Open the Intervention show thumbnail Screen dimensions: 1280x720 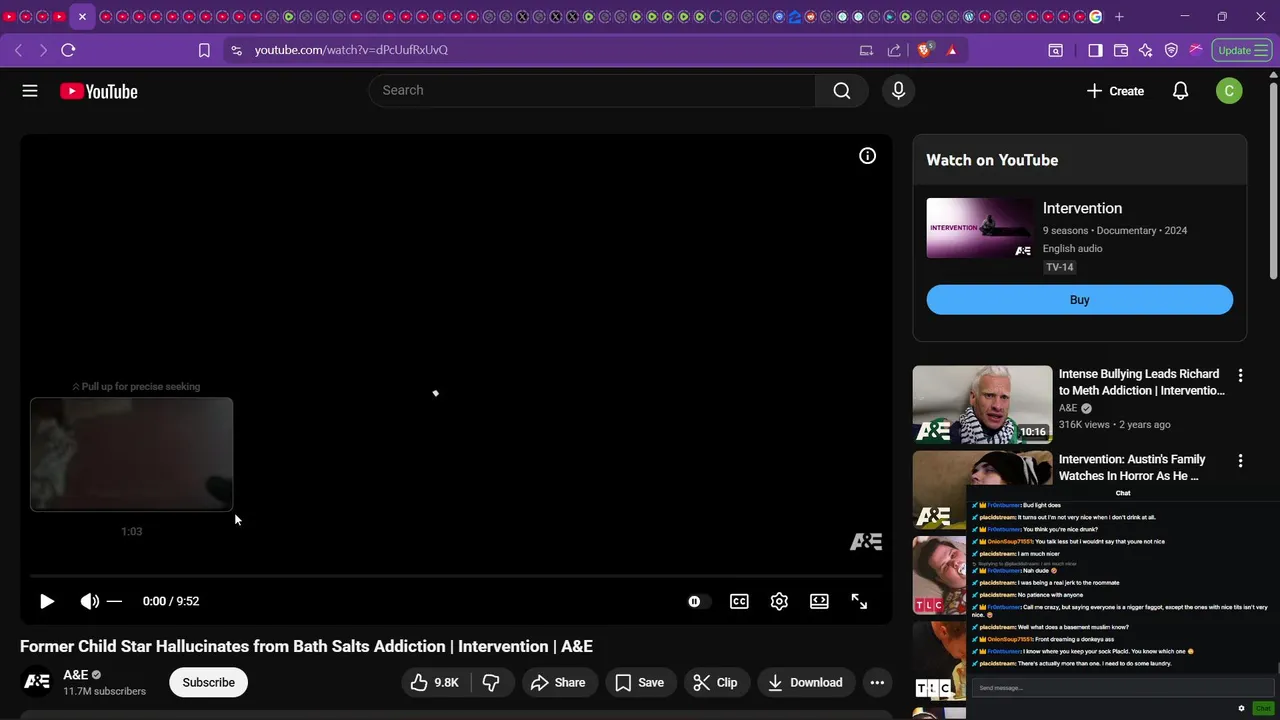tap(980, 228)
